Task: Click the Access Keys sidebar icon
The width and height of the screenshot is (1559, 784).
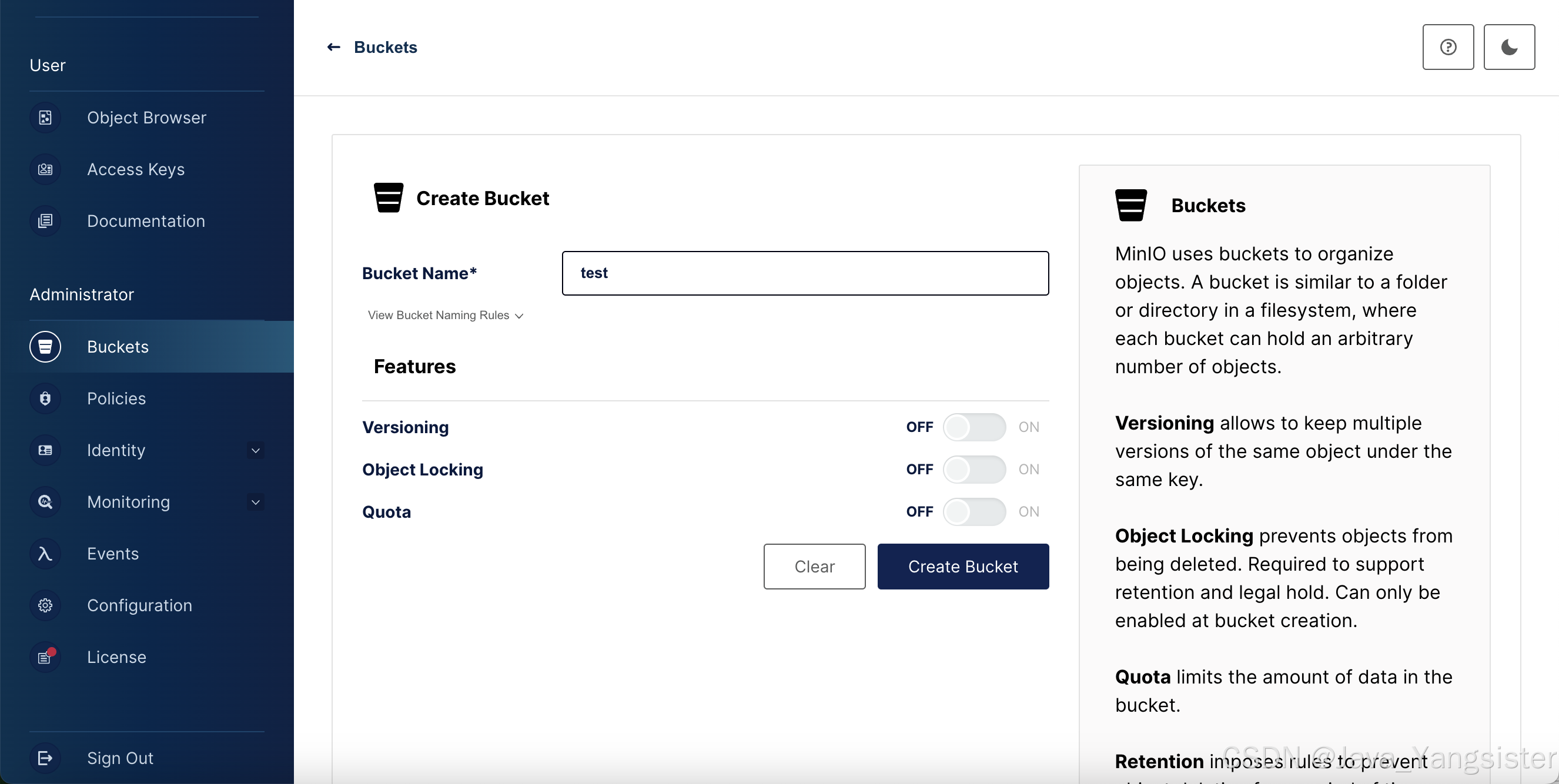Action: (45, 169)
